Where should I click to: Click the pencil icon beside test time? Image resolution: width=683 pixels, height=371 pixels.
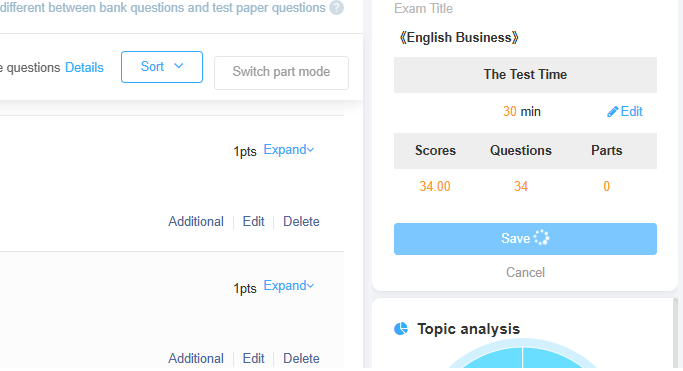[x=612, y=112]
